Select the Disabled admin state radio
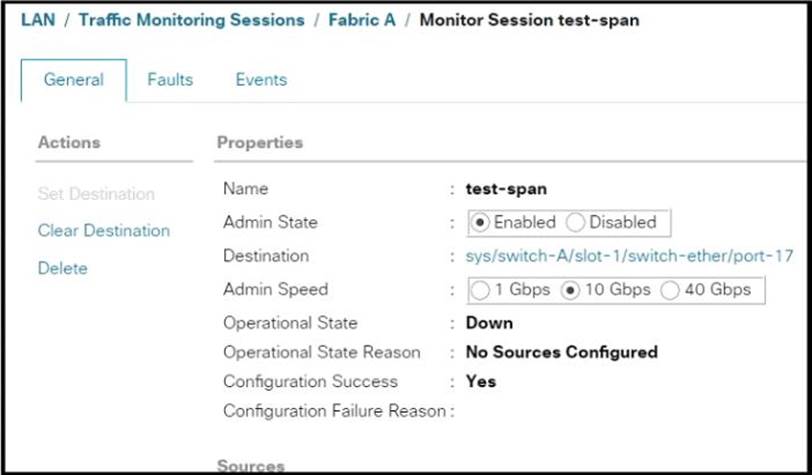 click(577, 222)
